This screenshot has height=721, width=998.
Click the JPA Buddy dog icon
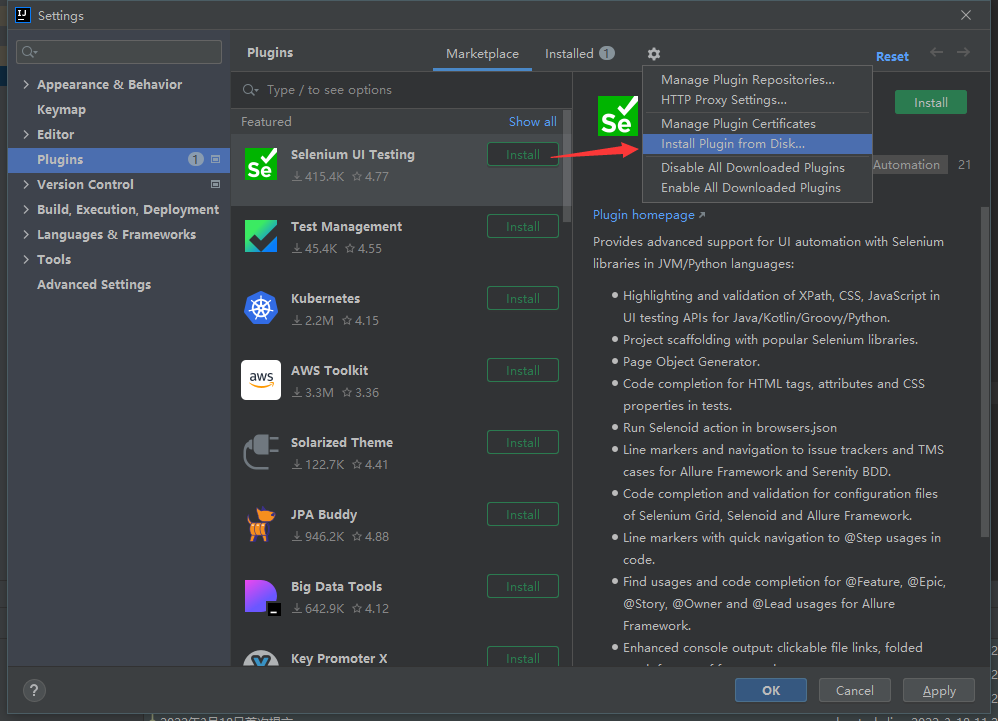click(x=261, y=524)
